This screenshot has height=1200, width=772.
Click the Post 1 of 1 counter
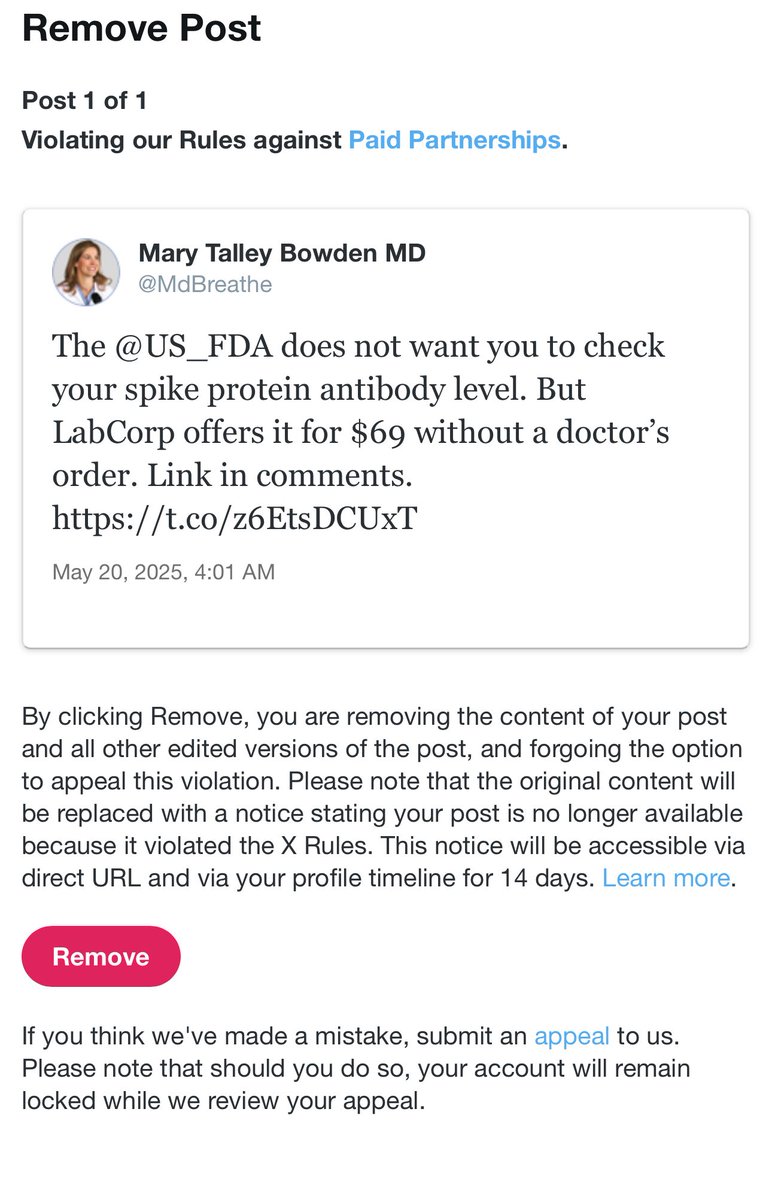click(84, 101)
